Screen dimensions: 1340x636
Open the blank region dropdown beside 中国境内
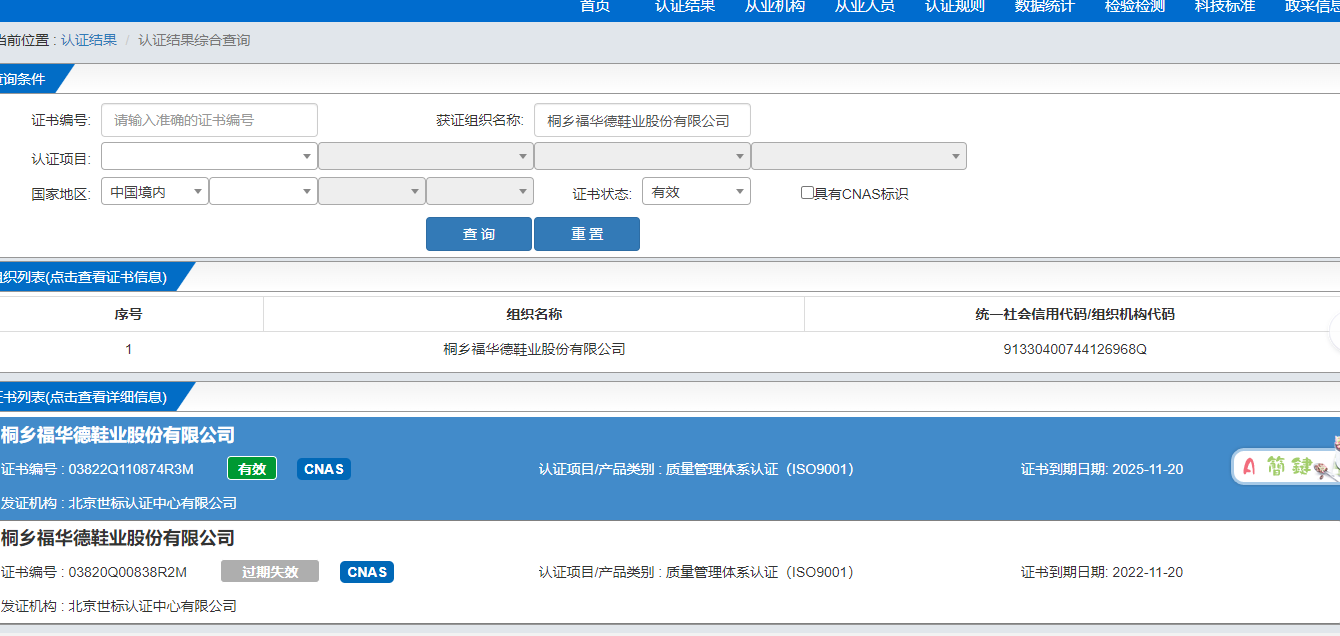(x=263, y=191)
